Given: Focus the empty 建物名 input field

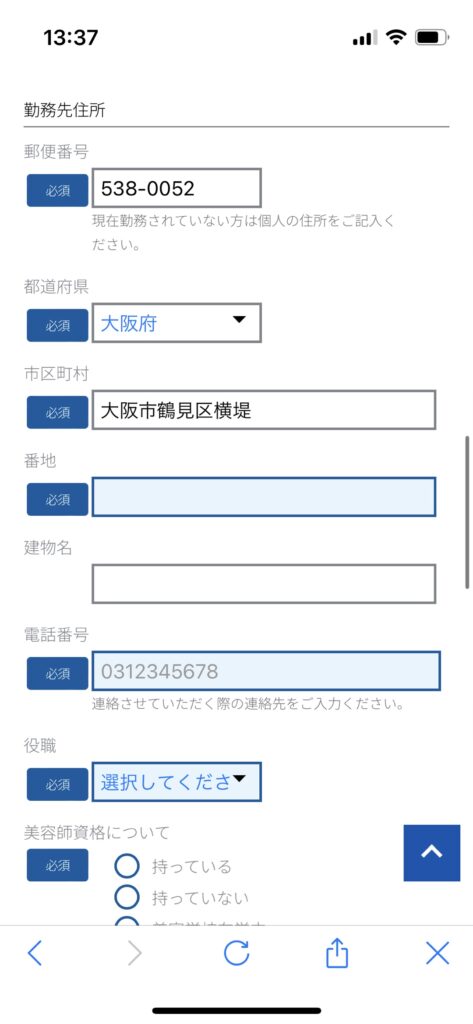Looking at the screenshot, I should tap(264, 584).
